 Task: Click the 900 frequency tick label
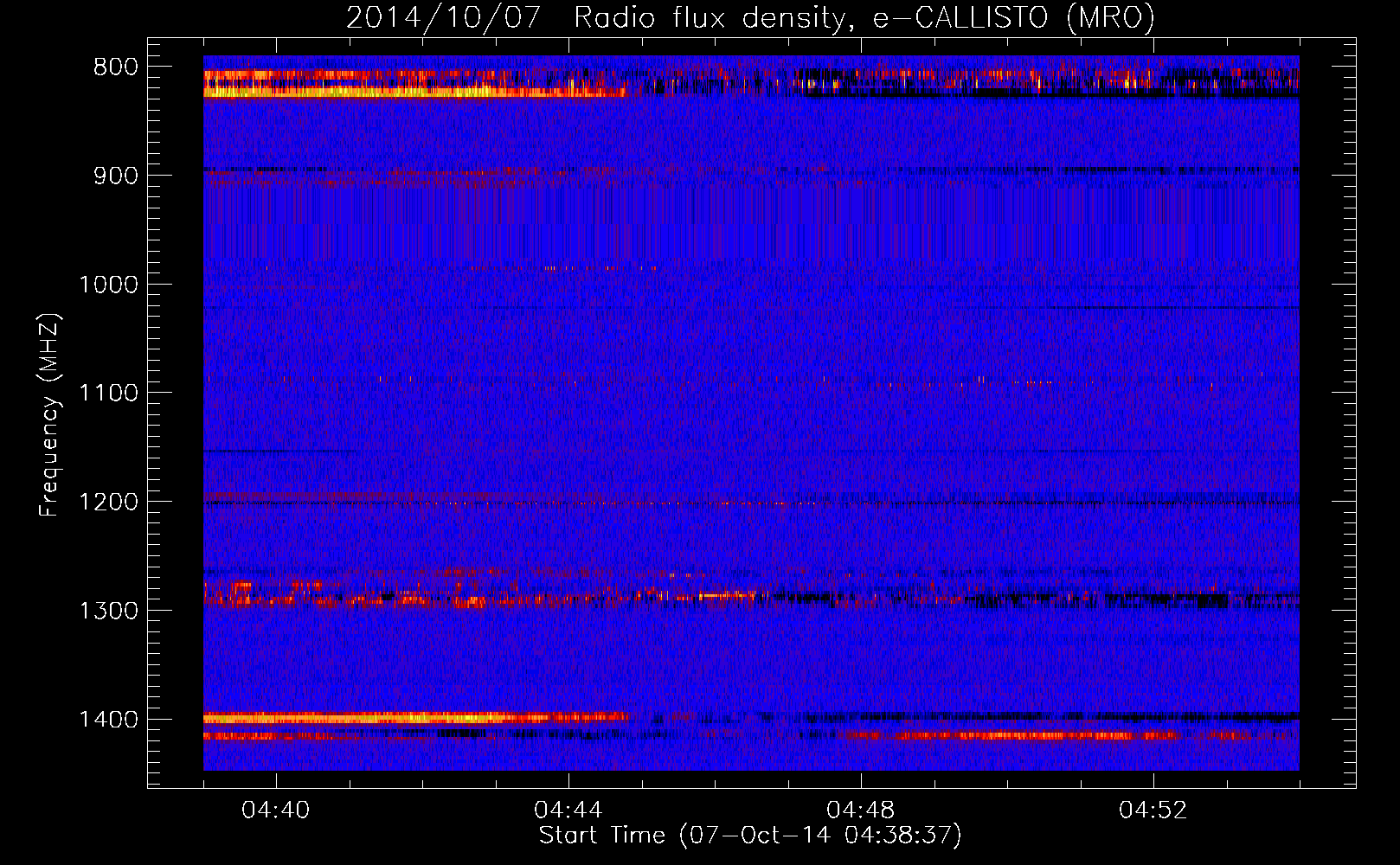point(116,176)
